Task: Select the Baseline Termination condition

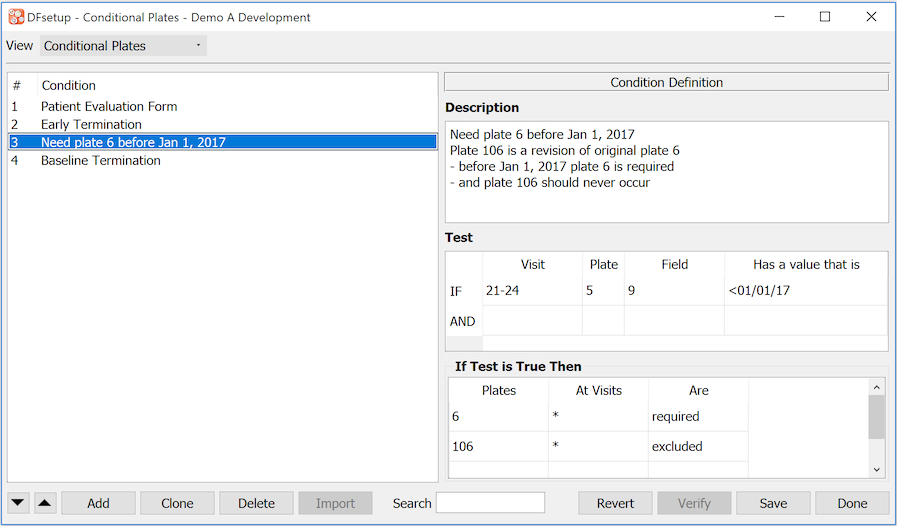Action: (100, 160)
